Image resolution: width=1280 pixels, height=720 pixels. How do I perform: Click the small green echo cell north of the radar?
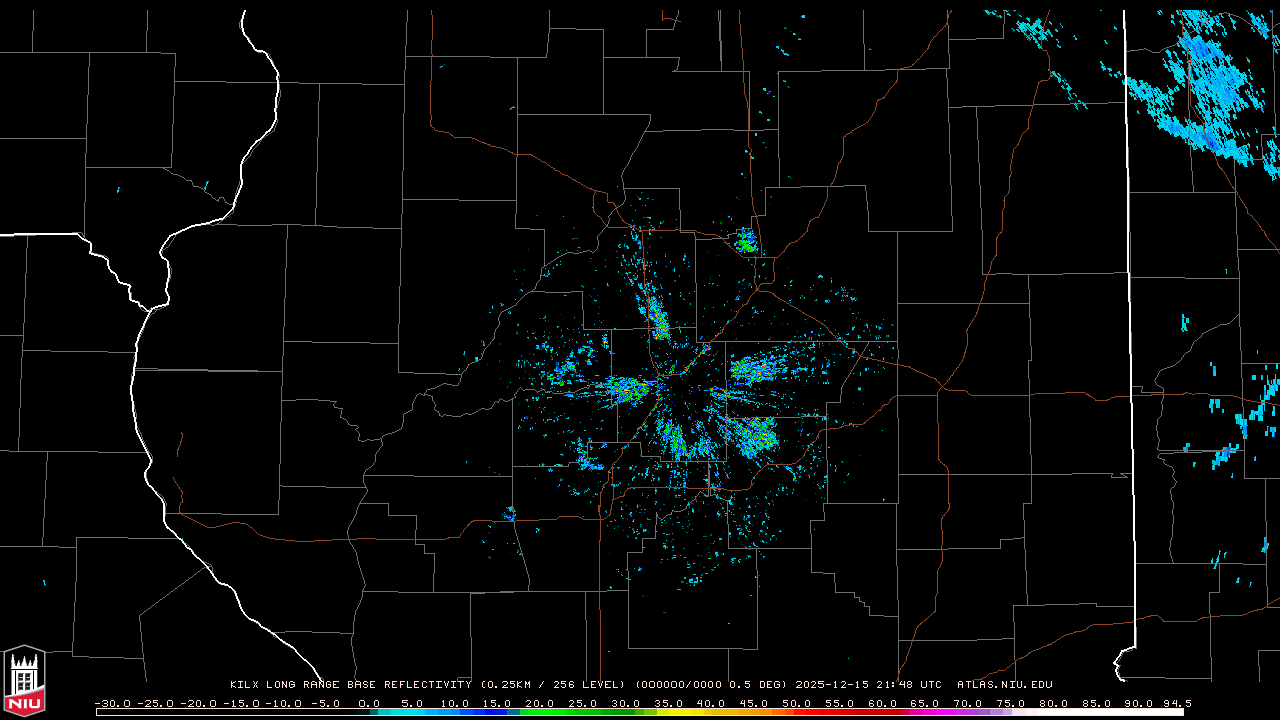tap(745, 241)
